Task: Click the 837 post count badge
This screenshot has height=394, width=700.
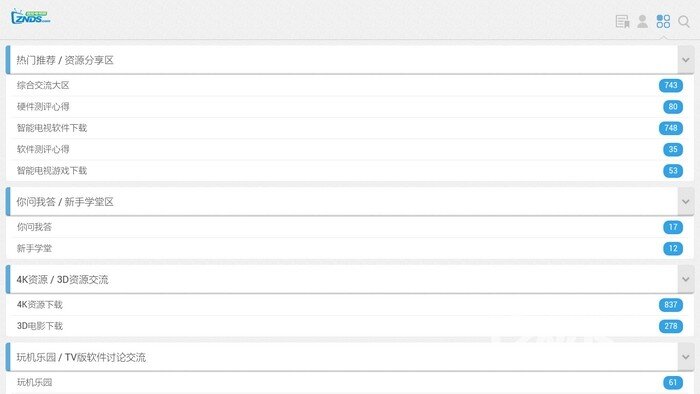Action: [x=671, y=305]
